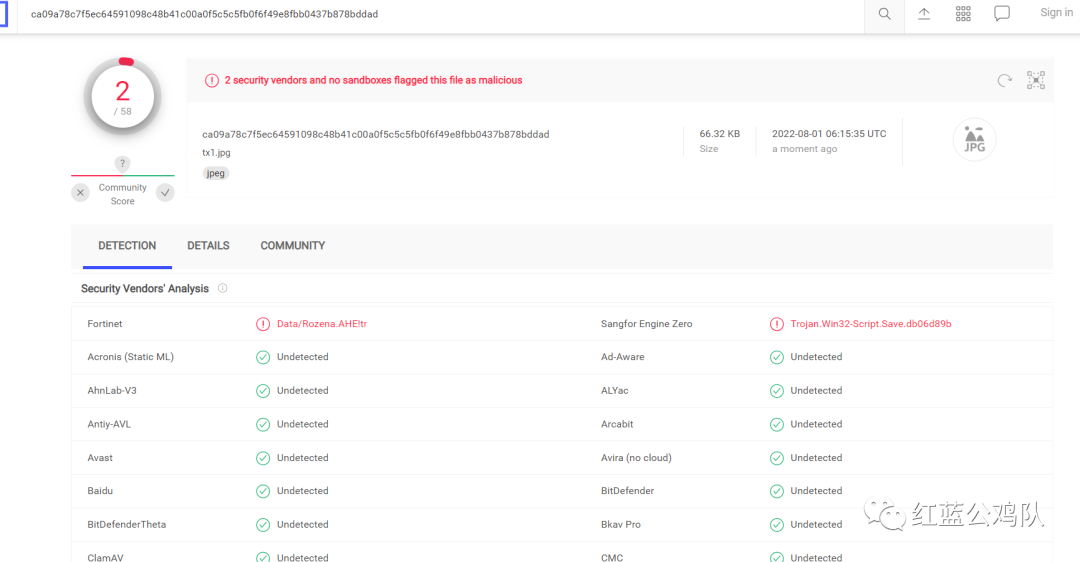Click the jpeg tag
The image size is (1080, 562).
(216, 173)
